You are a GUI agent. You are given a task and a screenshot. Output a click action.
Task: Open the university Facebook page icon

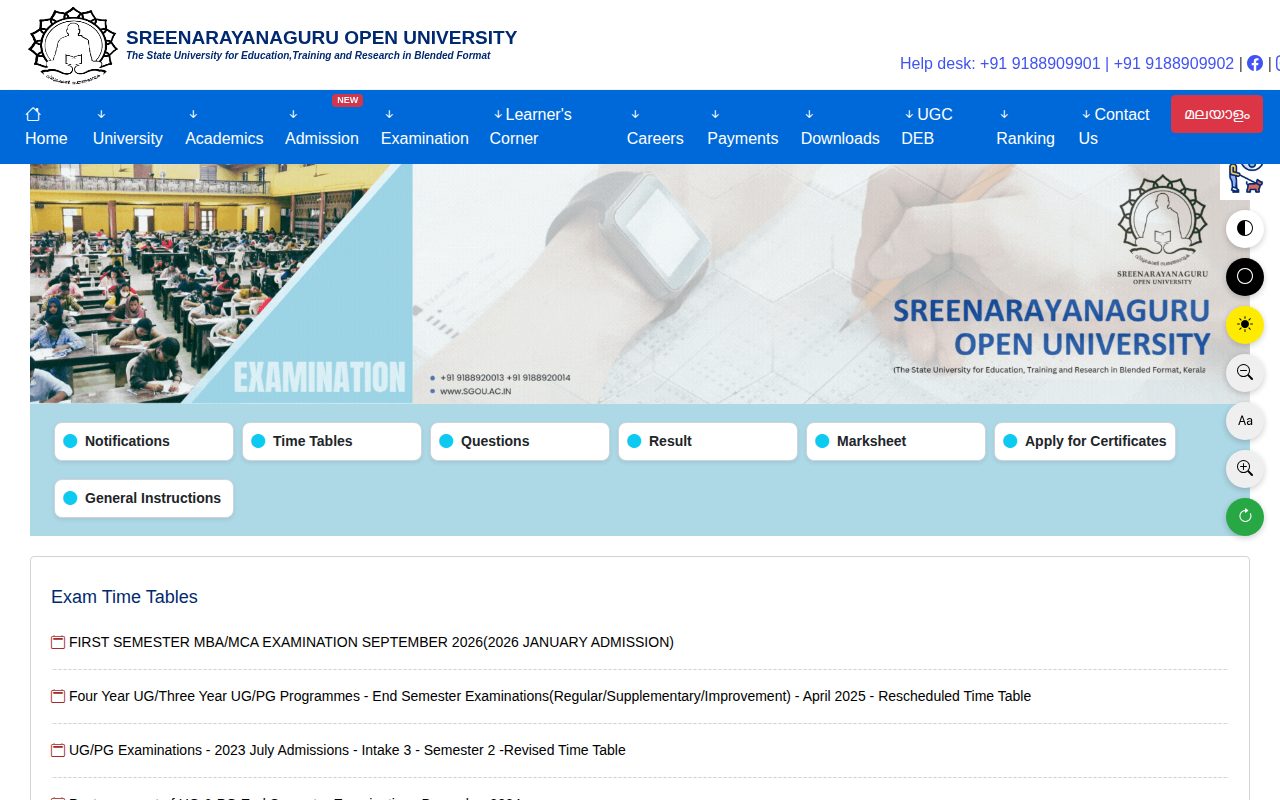[x=1255, y=63]
